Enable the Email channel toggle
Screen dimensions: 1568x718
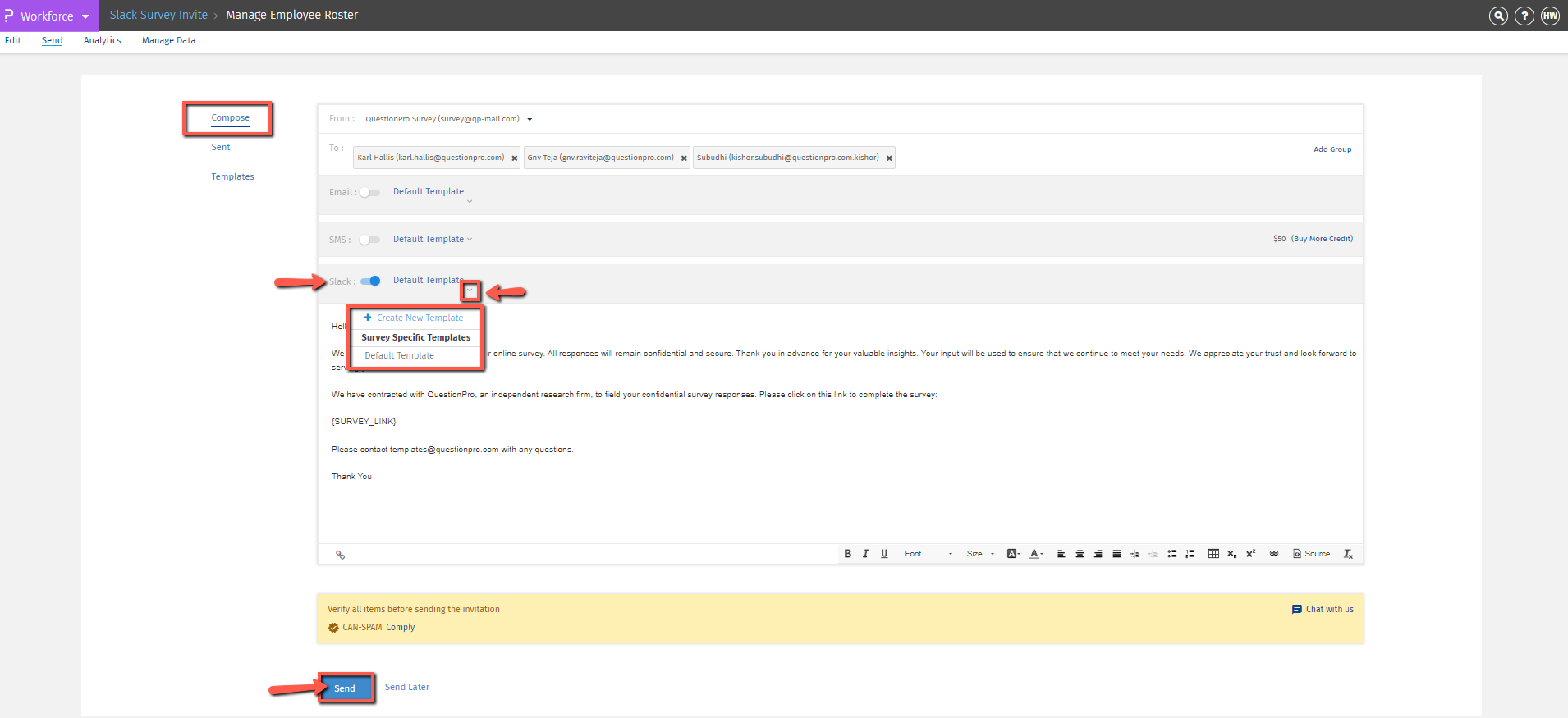369,193
